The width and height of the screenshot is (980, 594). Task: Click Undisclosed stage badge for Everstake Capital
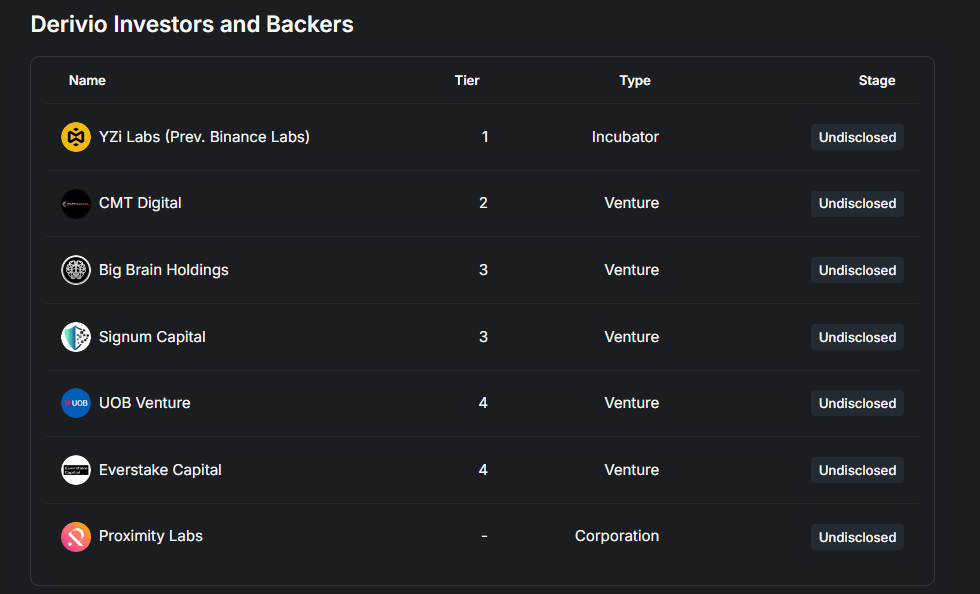857,470
